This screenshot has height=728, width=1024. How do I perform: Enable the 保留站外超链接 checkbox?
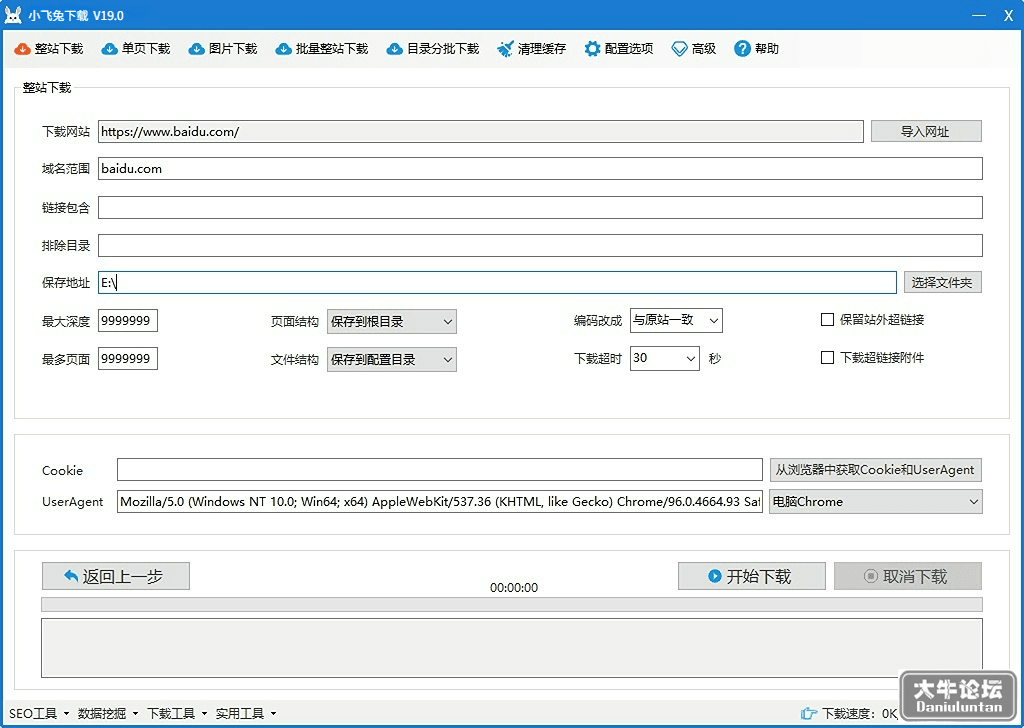pos(827,319)
